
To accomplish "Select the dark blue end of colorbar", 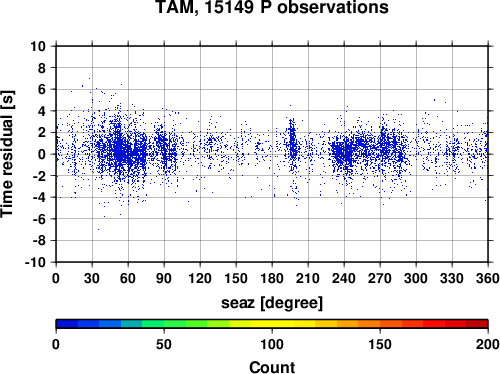I will coord(67,324).
